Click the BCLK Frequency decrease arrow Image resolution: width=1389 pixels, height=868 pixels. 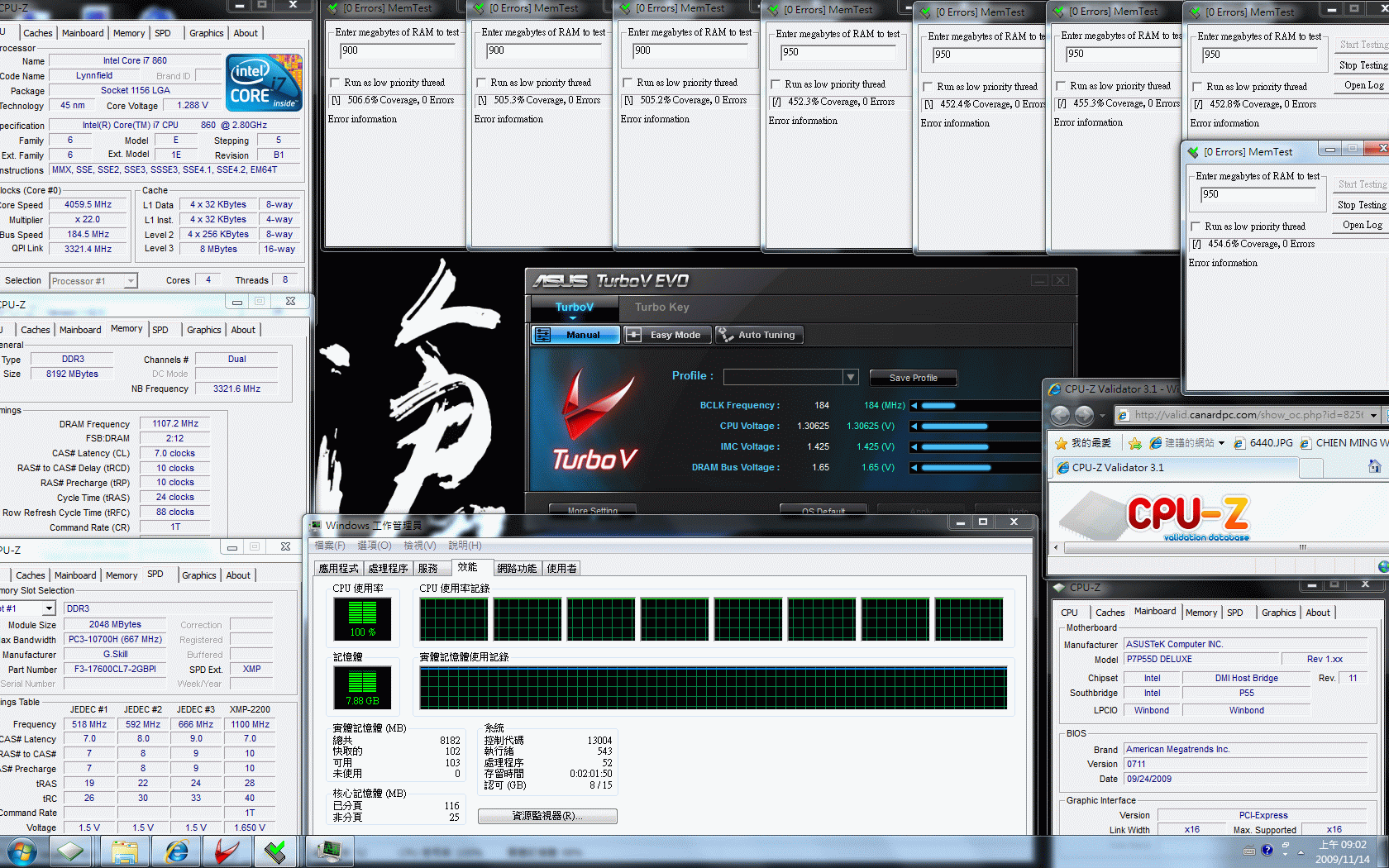[x=914, y=406]
